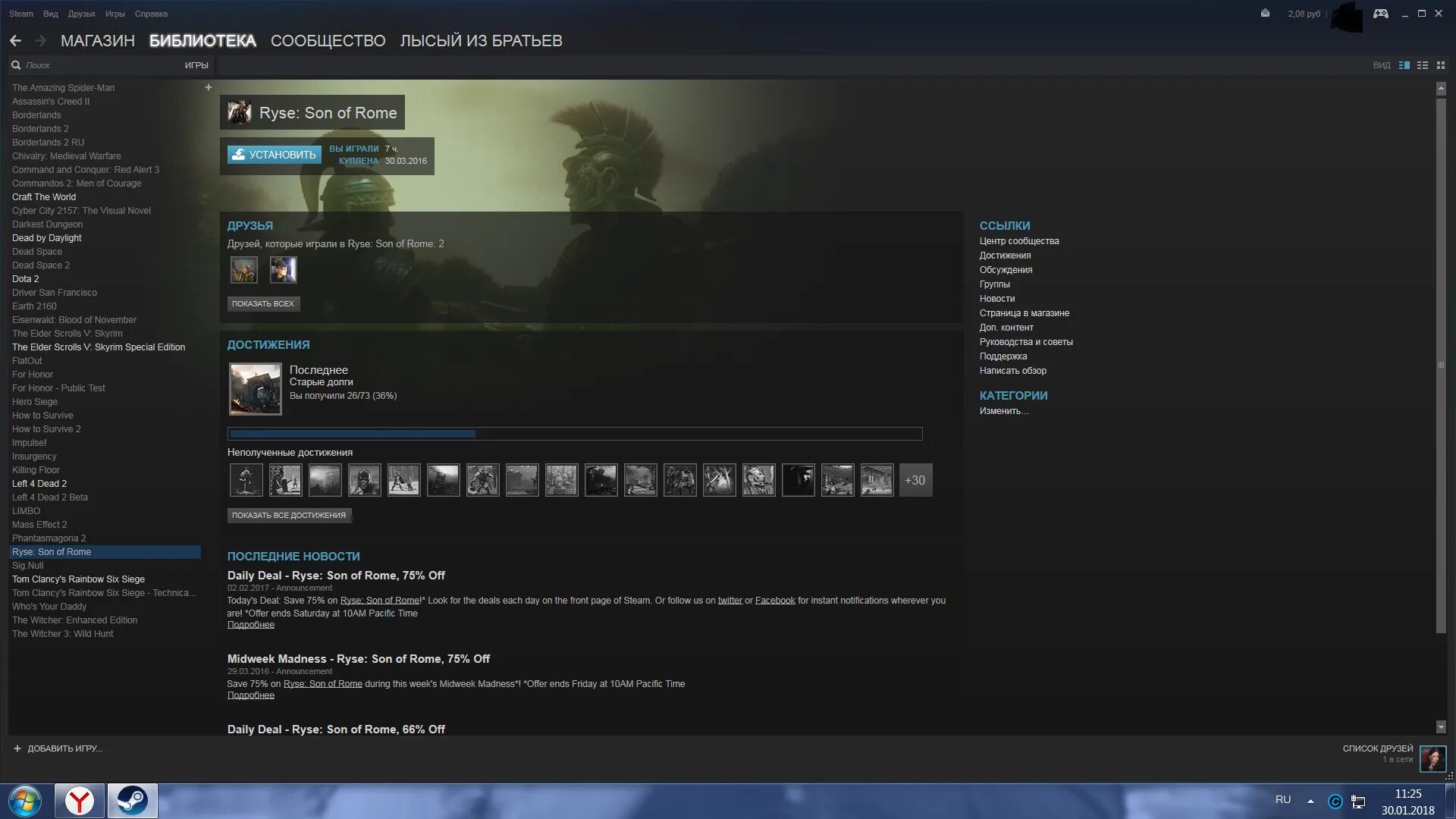Open the Центр сообщества link
This screenshot has width=1456, height=819.
tap(1018, 241)
